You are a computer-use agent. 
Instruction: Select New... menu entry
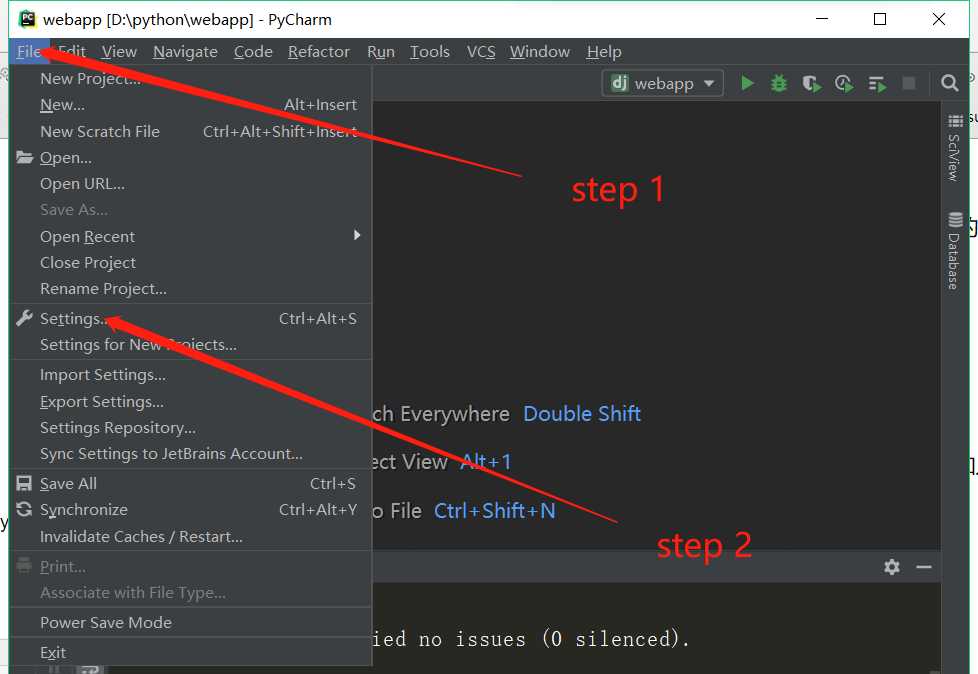coord(191,105)
